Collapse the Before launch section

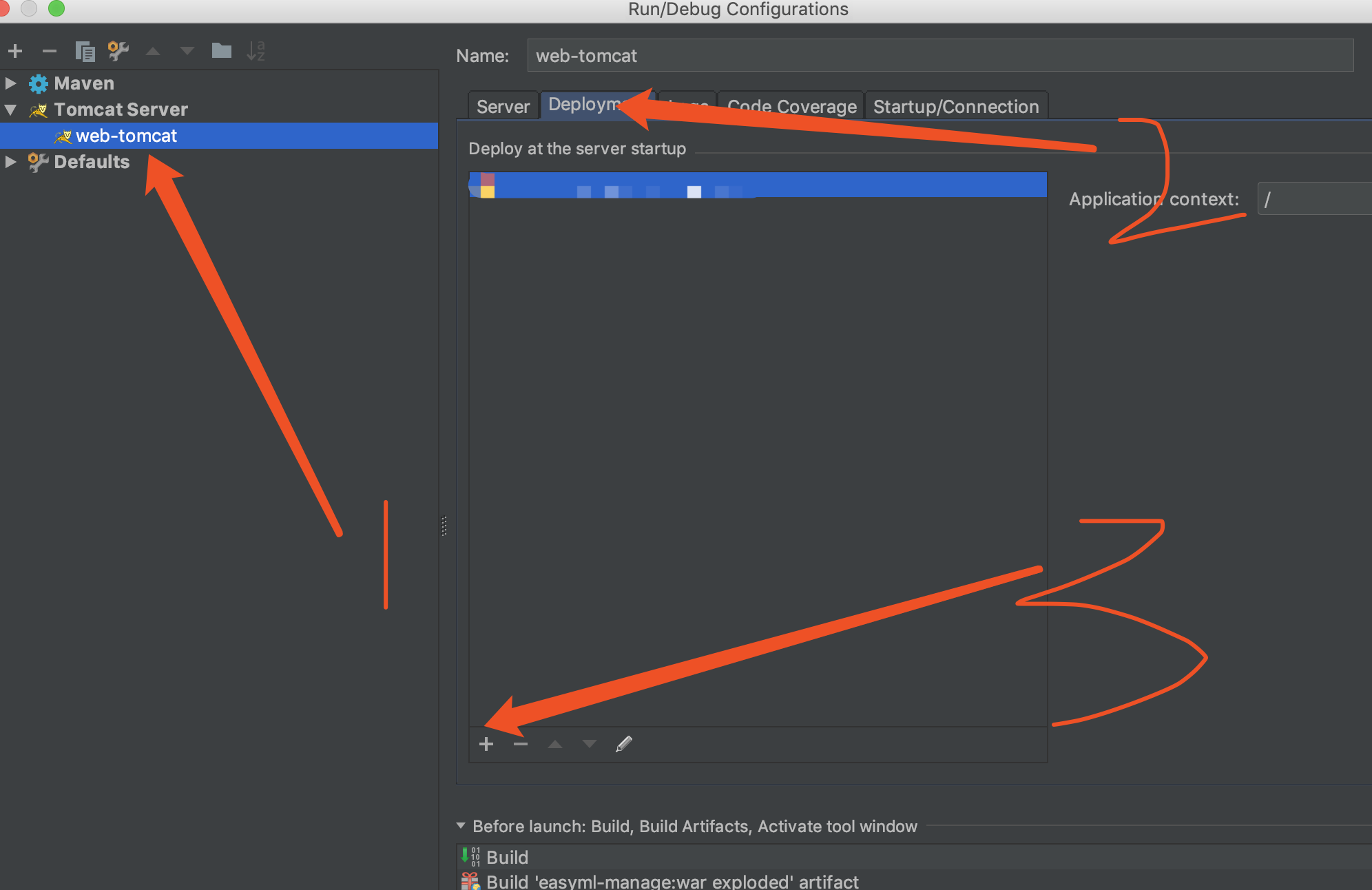[x=461, y=826]
